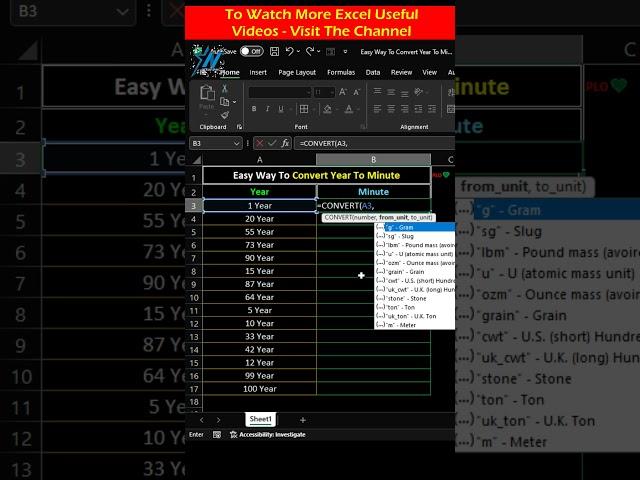Toggle Italic formatting
This screenshot has width=640, height=480.
point(267,109)
